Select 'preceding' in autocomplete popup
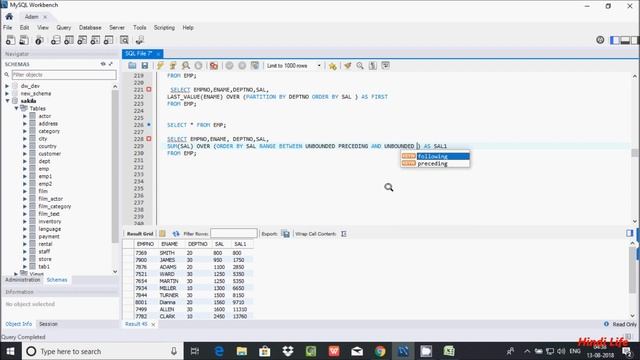 [435, 164]
